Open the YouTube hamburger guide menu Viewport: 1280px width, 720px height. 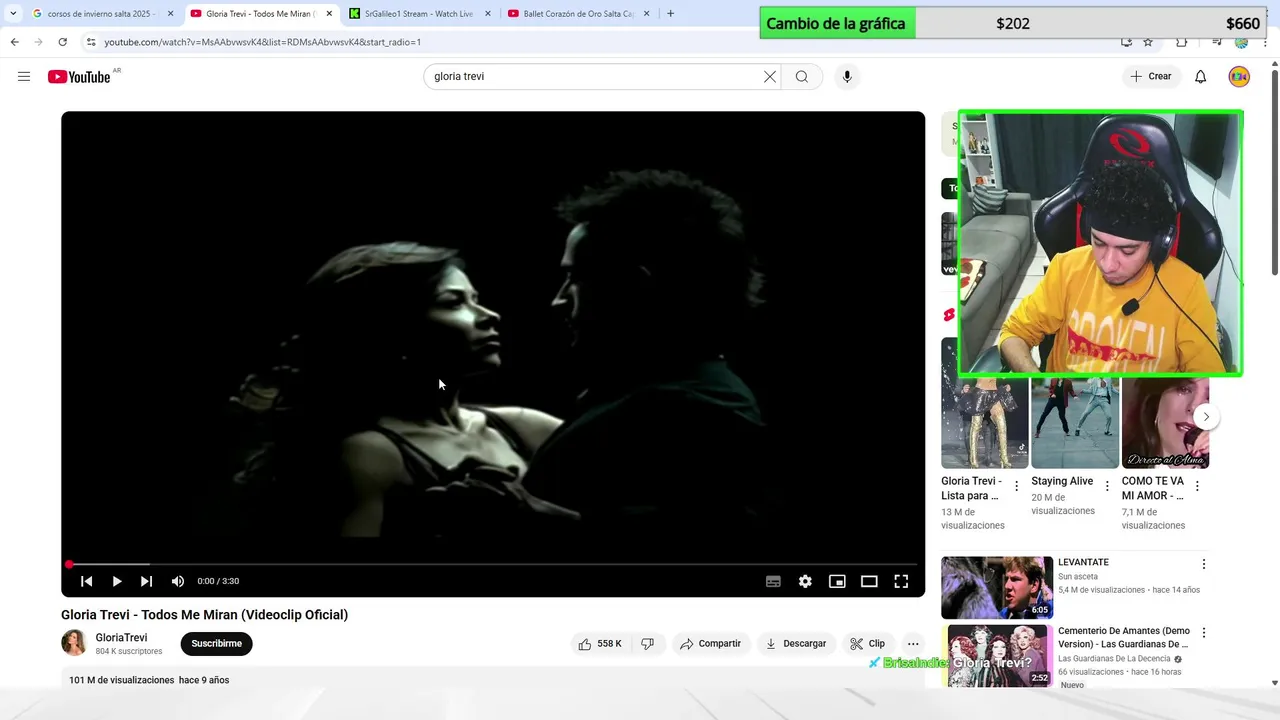tap(24, 77)
